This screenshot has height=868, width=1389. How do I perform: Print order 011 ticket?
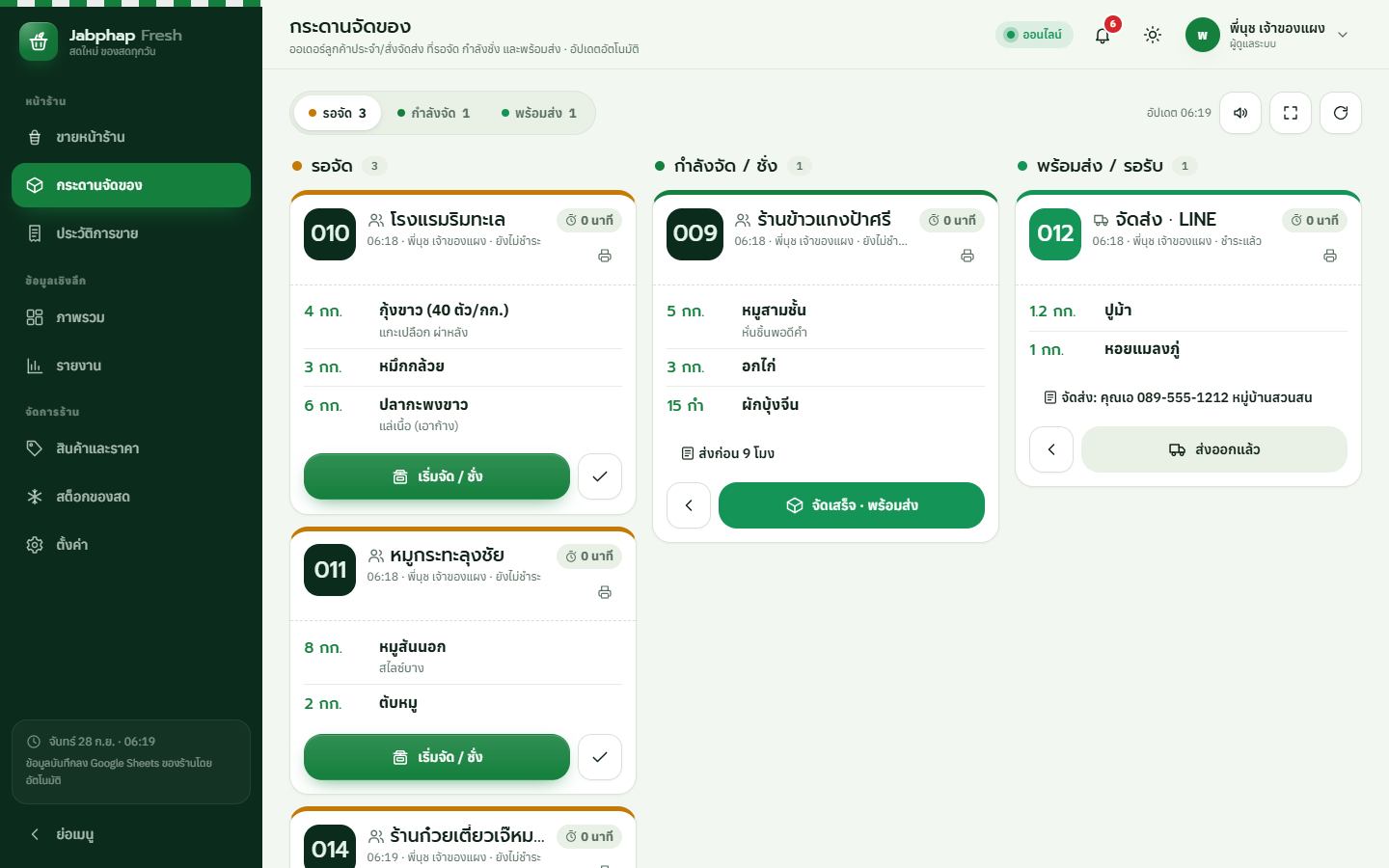605,592
